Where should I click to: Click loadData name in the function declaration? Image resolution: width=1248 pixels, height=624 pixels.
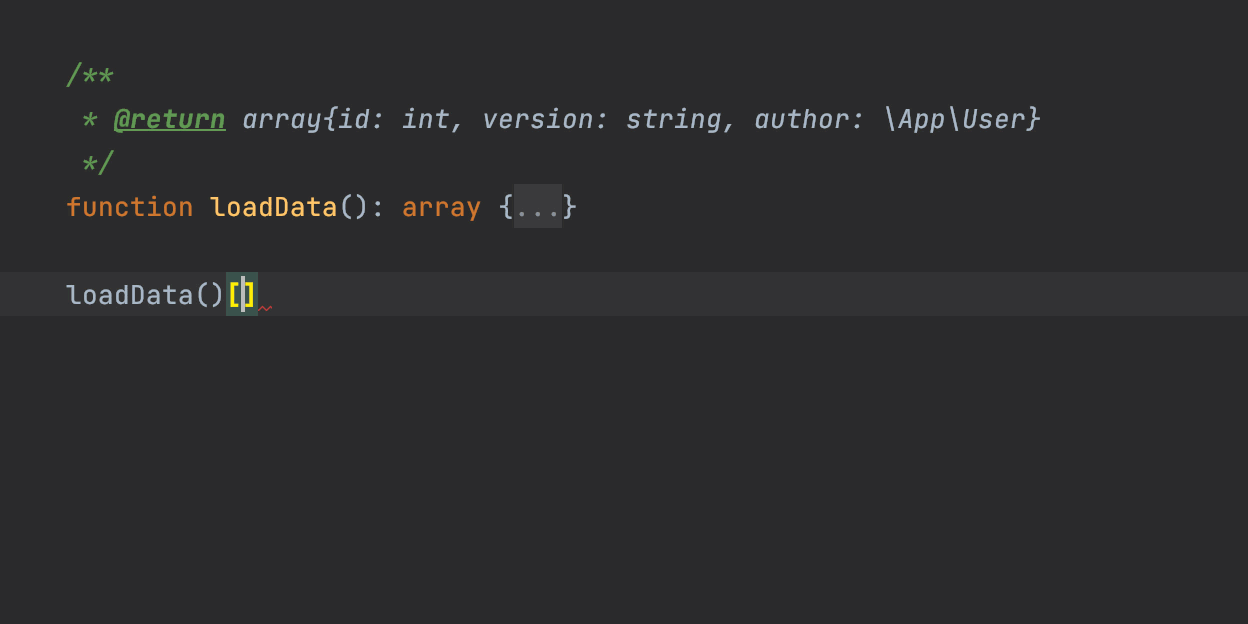click(x=273, y=207)
